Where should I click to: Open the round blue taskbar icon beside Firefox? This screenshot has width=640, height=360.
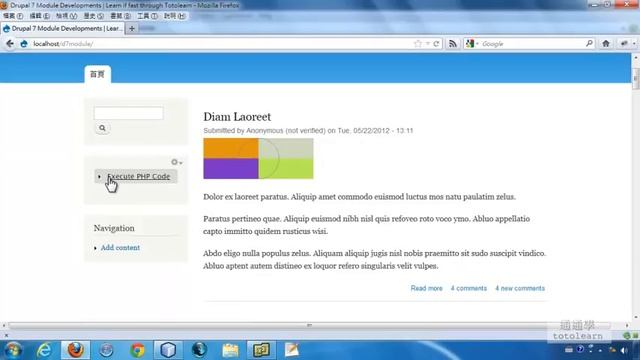tap(107, 350)
